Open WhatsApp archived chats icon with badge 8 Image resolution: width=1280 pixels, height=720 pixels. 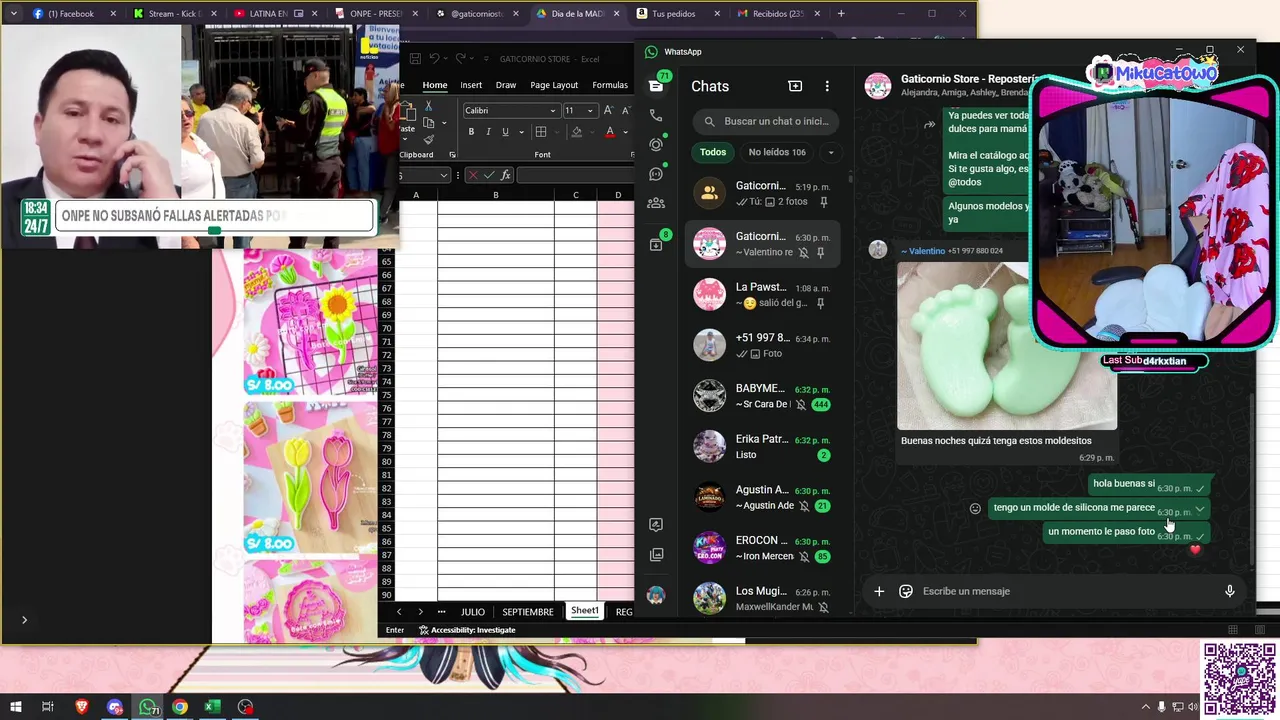[656, 244]
